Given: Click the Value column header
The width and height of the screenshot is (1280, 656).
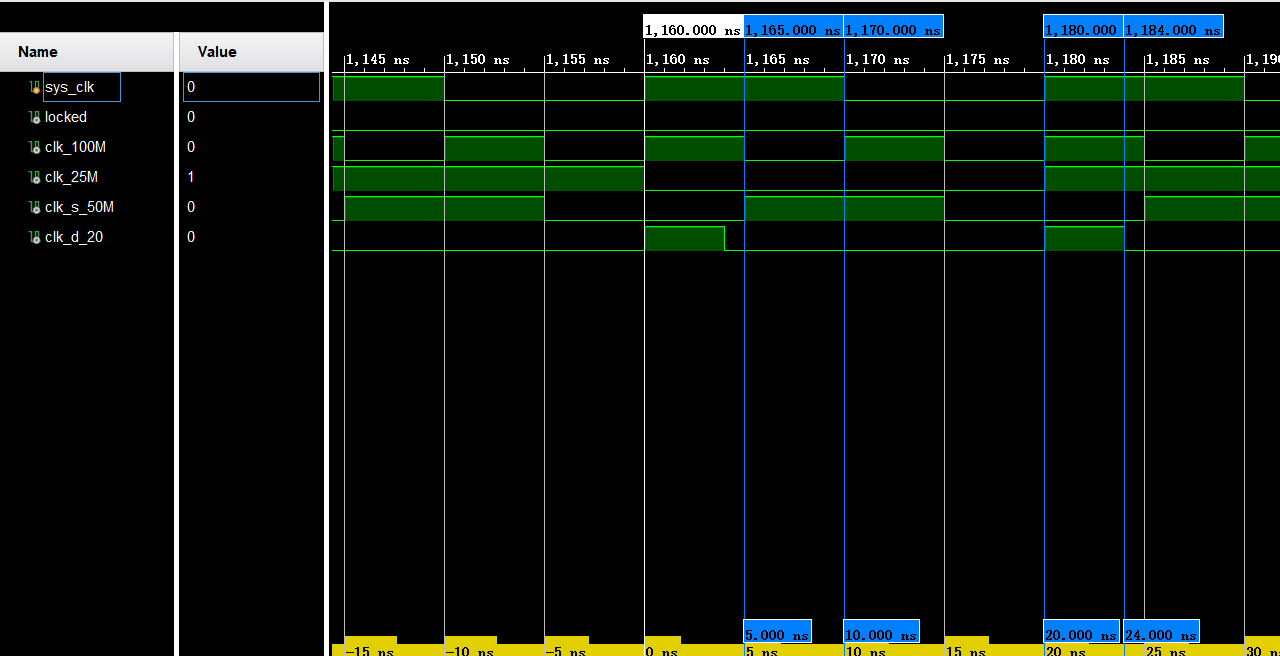Looking at the screenshot, I should pos(217,52).
